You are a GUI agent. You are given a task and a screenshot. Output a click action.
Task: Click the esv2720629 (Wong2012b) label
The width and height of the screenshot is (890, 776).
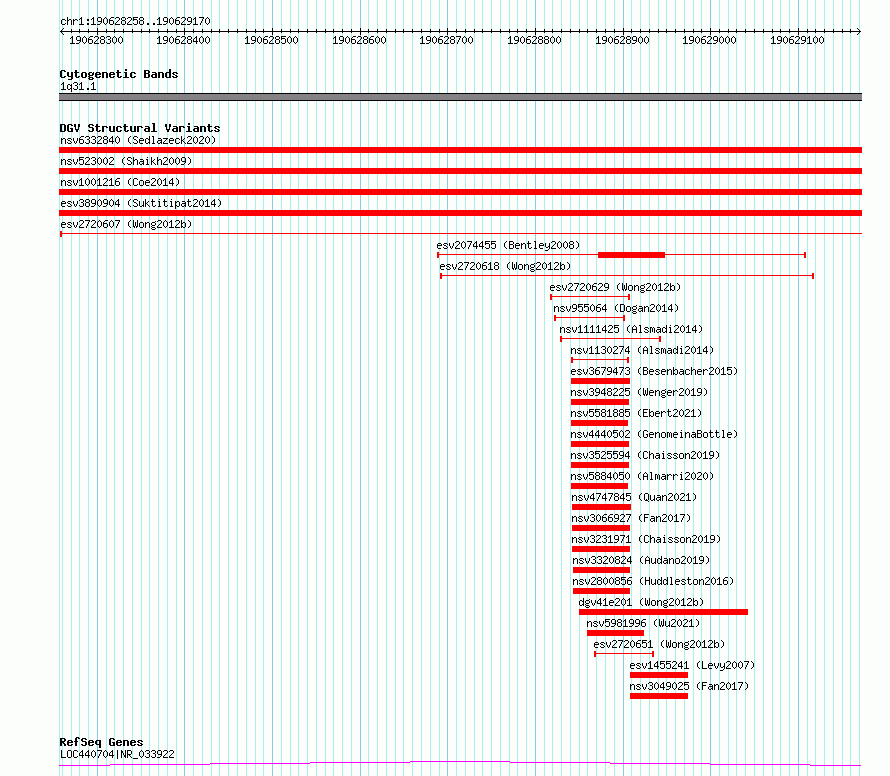click(615, 287)
